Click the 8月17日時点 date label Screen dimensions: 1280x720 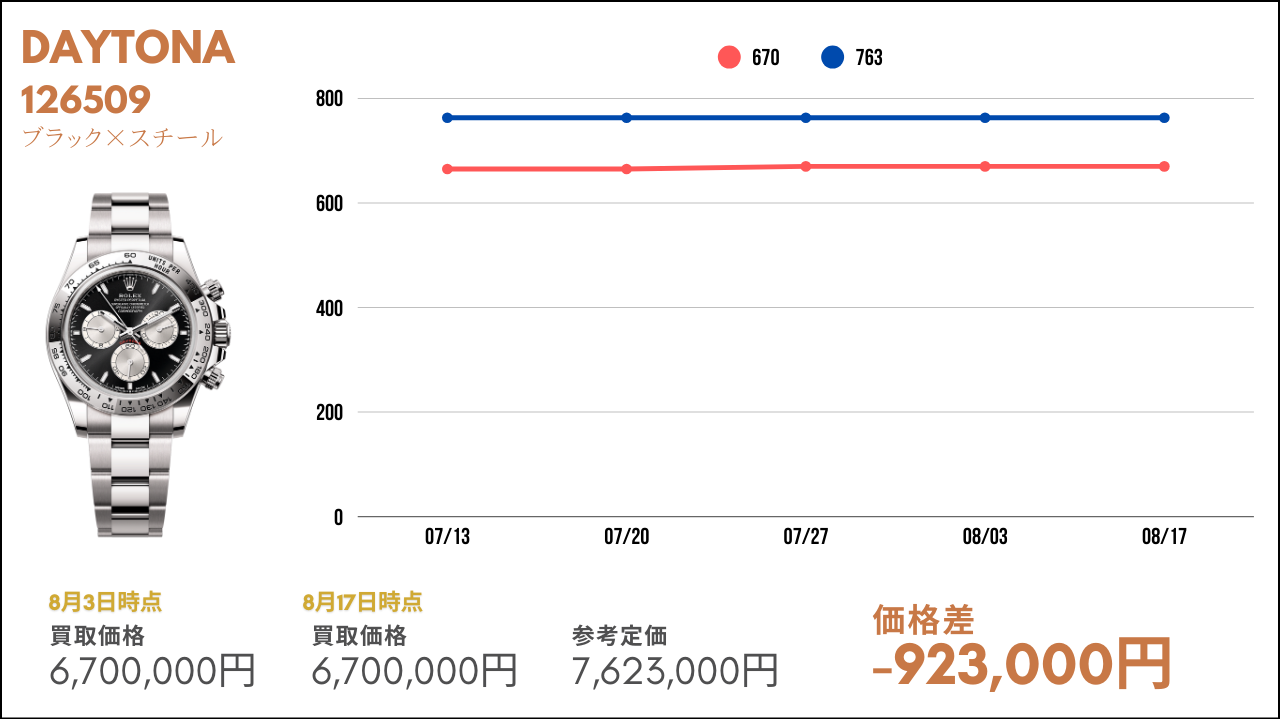[x=362, y=602]
